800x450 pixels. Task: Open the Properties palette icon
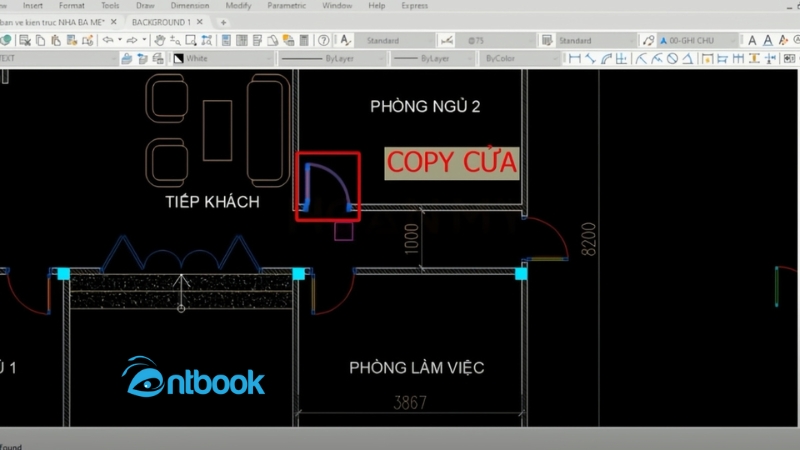click(x=226, y=40)
